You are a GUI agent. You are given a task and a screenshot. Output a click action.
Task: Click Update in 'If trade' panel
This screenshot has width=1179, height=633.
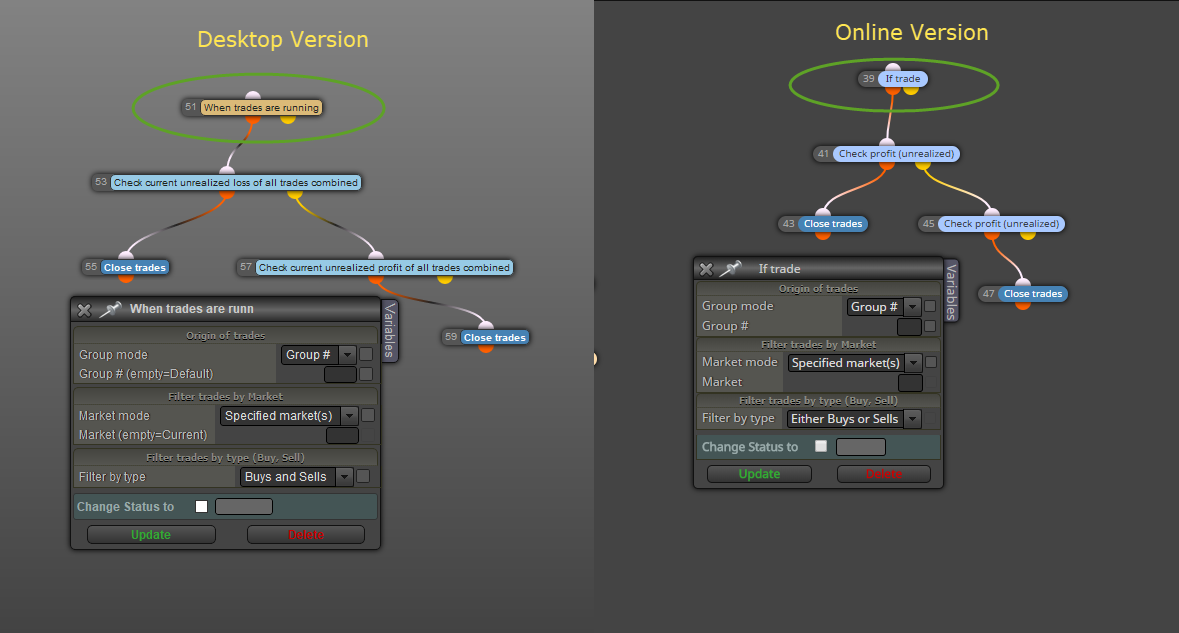pos(759,474)
